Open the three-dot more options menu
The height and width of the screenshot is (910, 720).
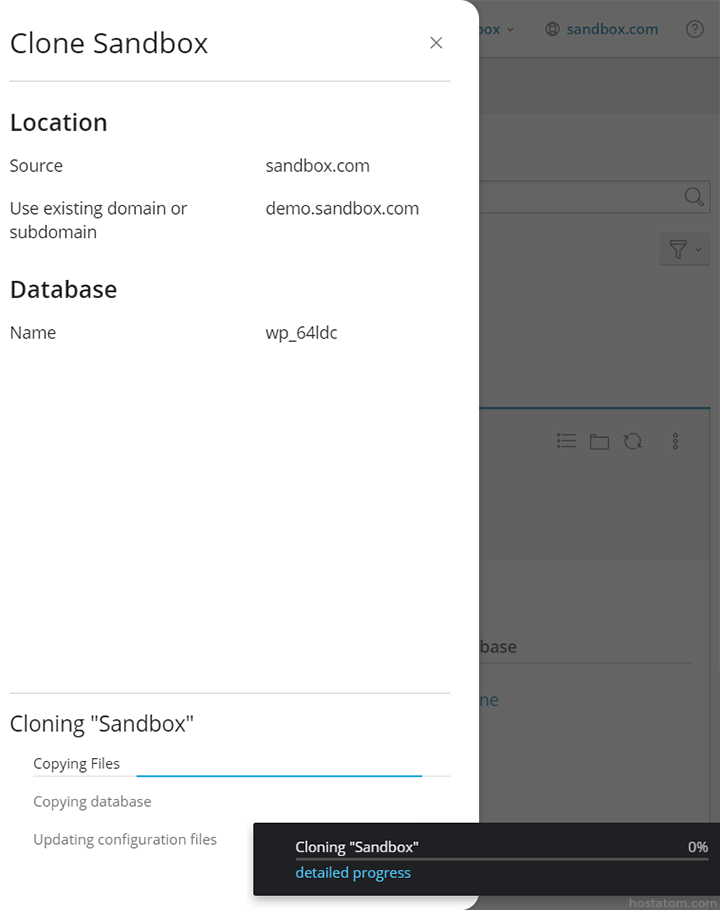point(676,441)
